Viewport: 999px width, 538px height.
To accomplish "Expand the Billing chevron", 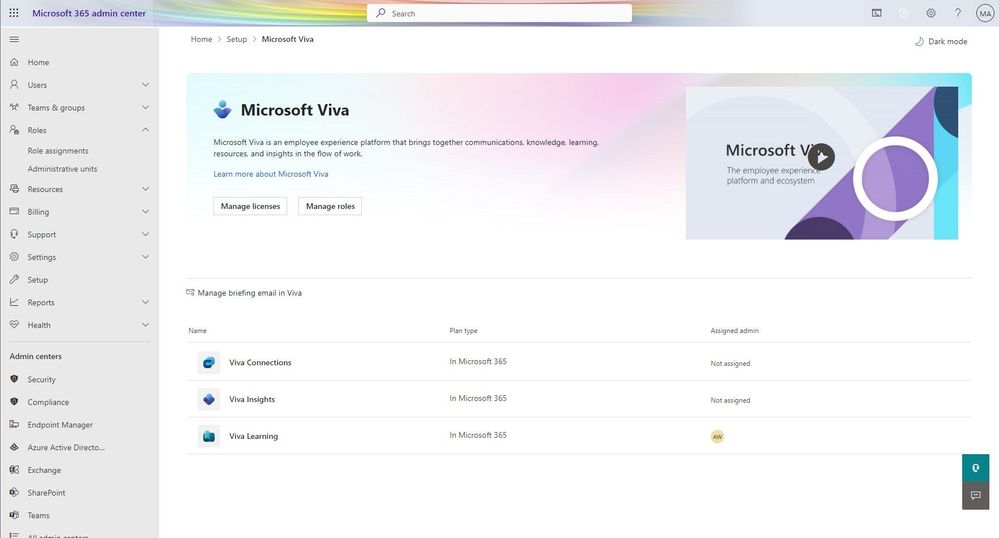I will [x=145, y=211].
